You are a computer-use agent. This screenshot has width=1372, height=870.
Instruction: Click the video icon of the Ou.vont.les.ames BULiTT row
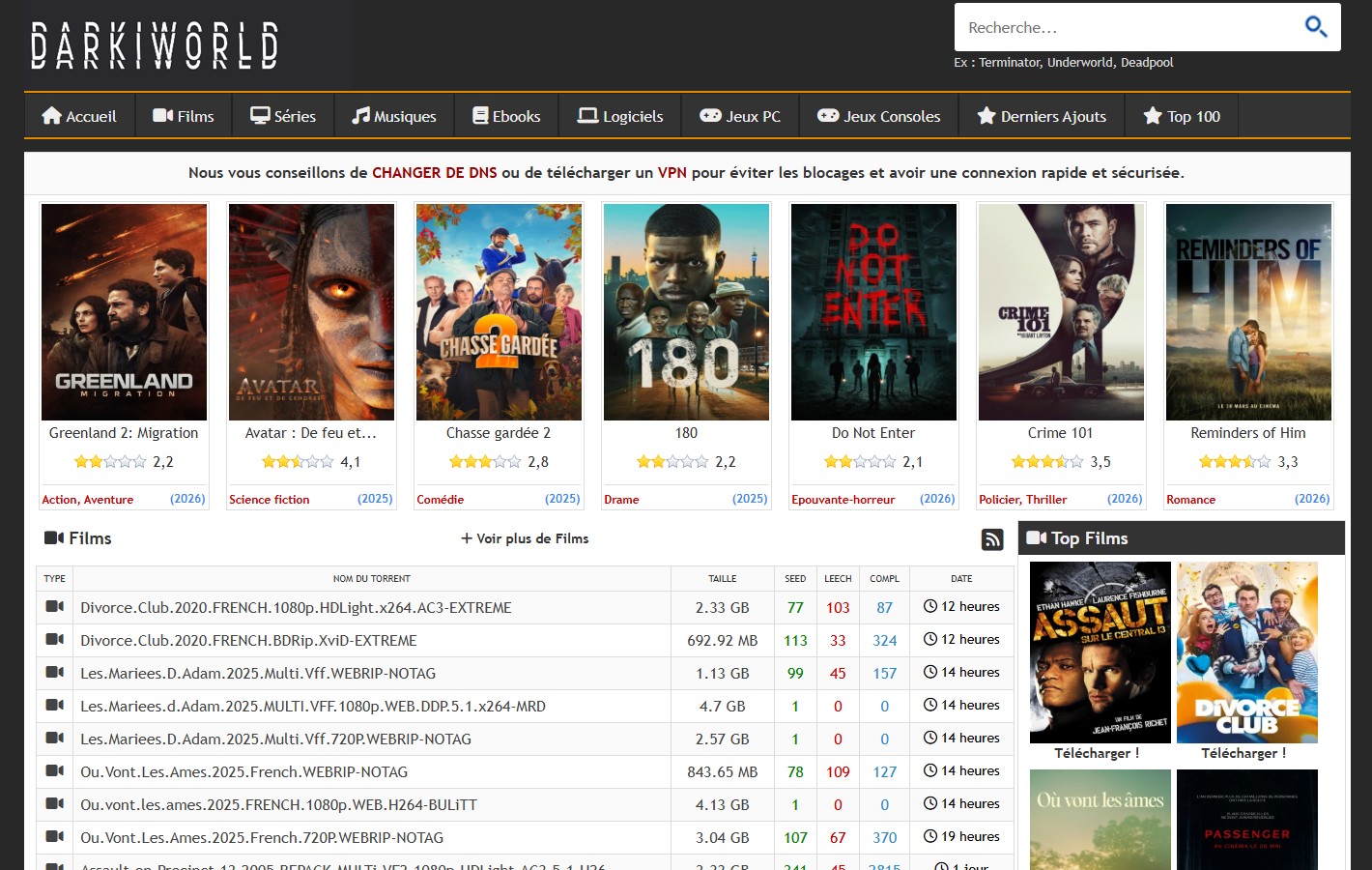(55, 803)
